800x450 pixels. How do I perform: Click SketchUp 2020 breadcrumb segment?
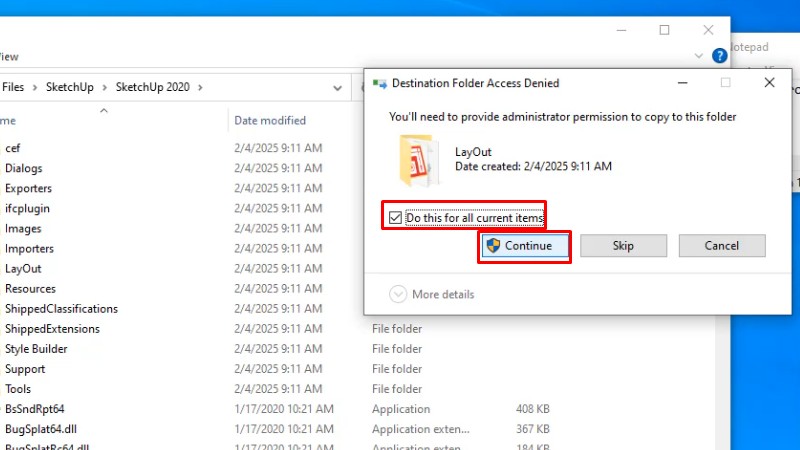click(x=153, y=87)
